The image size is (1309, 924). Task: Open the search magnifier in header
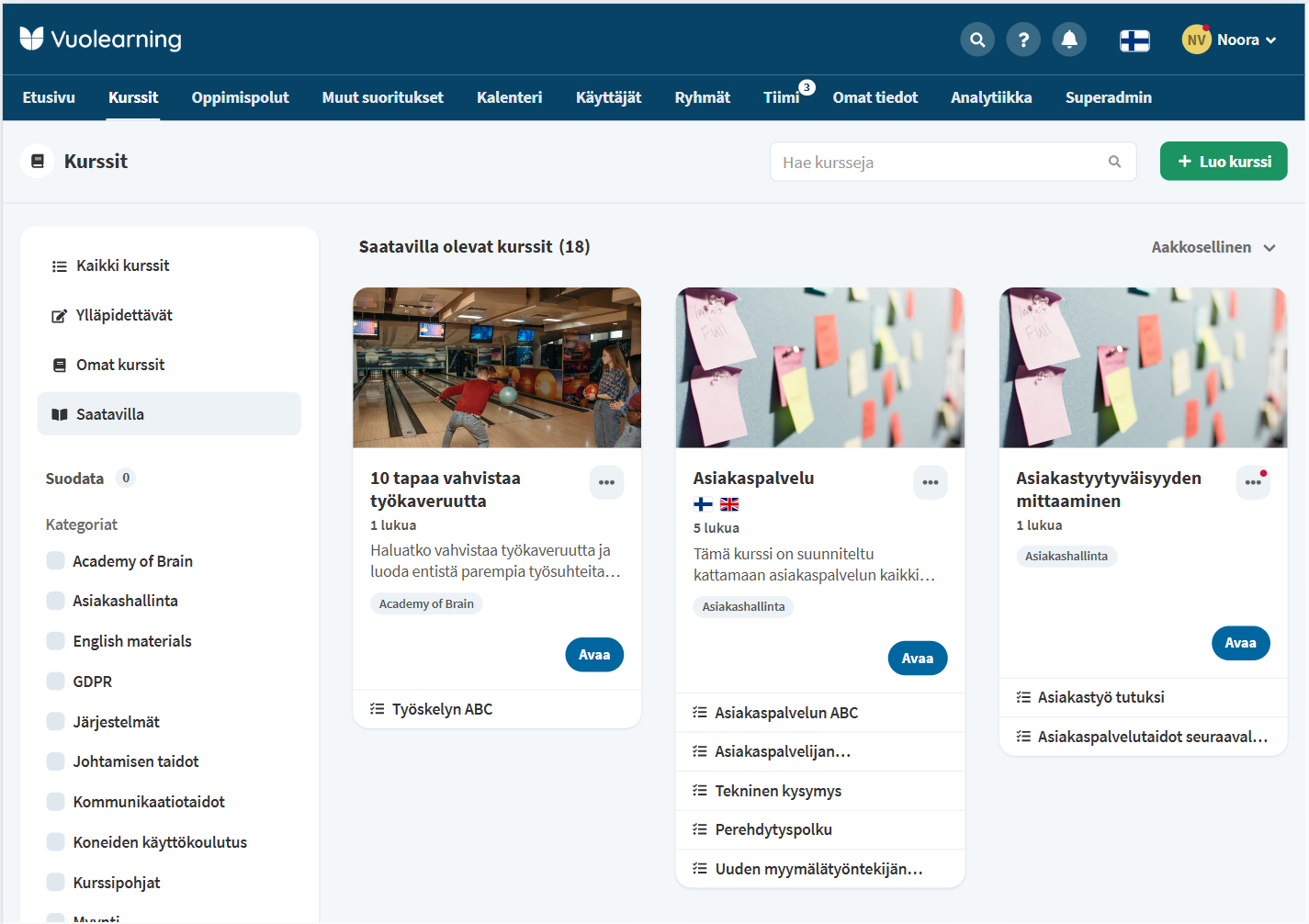tap(977, 39)
